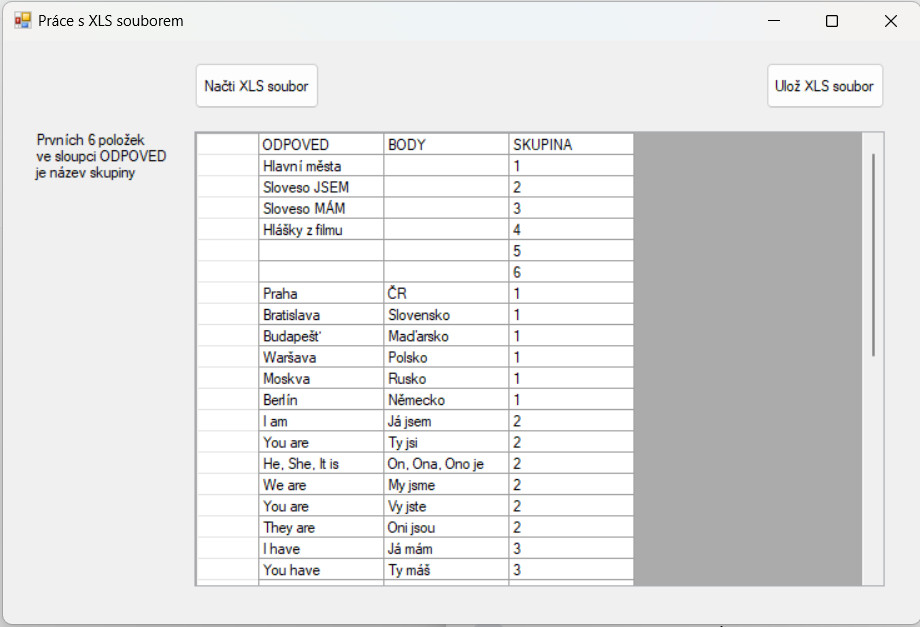Screen dimensions: 920x627
Task: Click the 'Budapešť' cell
Action: [321, 335]
